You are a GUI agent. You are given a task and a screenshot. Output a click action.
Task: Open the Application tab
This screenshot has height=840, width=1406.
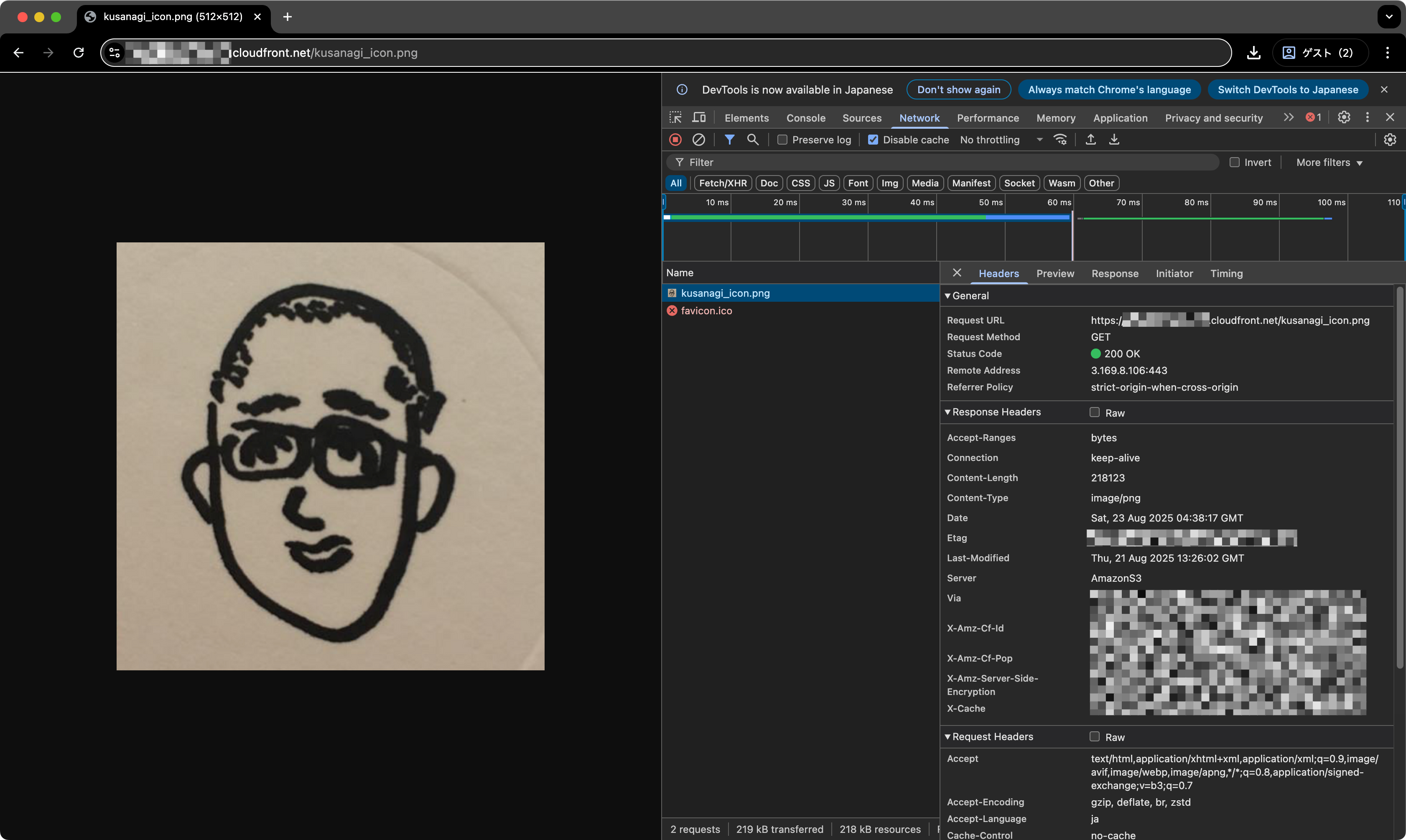1120,118
